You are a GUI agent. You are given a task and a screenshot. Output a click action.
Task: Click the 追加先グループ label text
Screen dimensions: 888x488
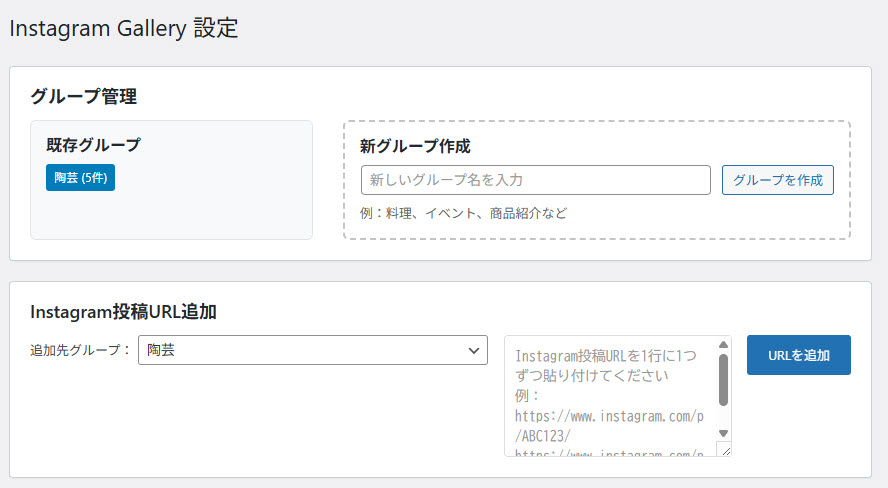click(80, 351)
